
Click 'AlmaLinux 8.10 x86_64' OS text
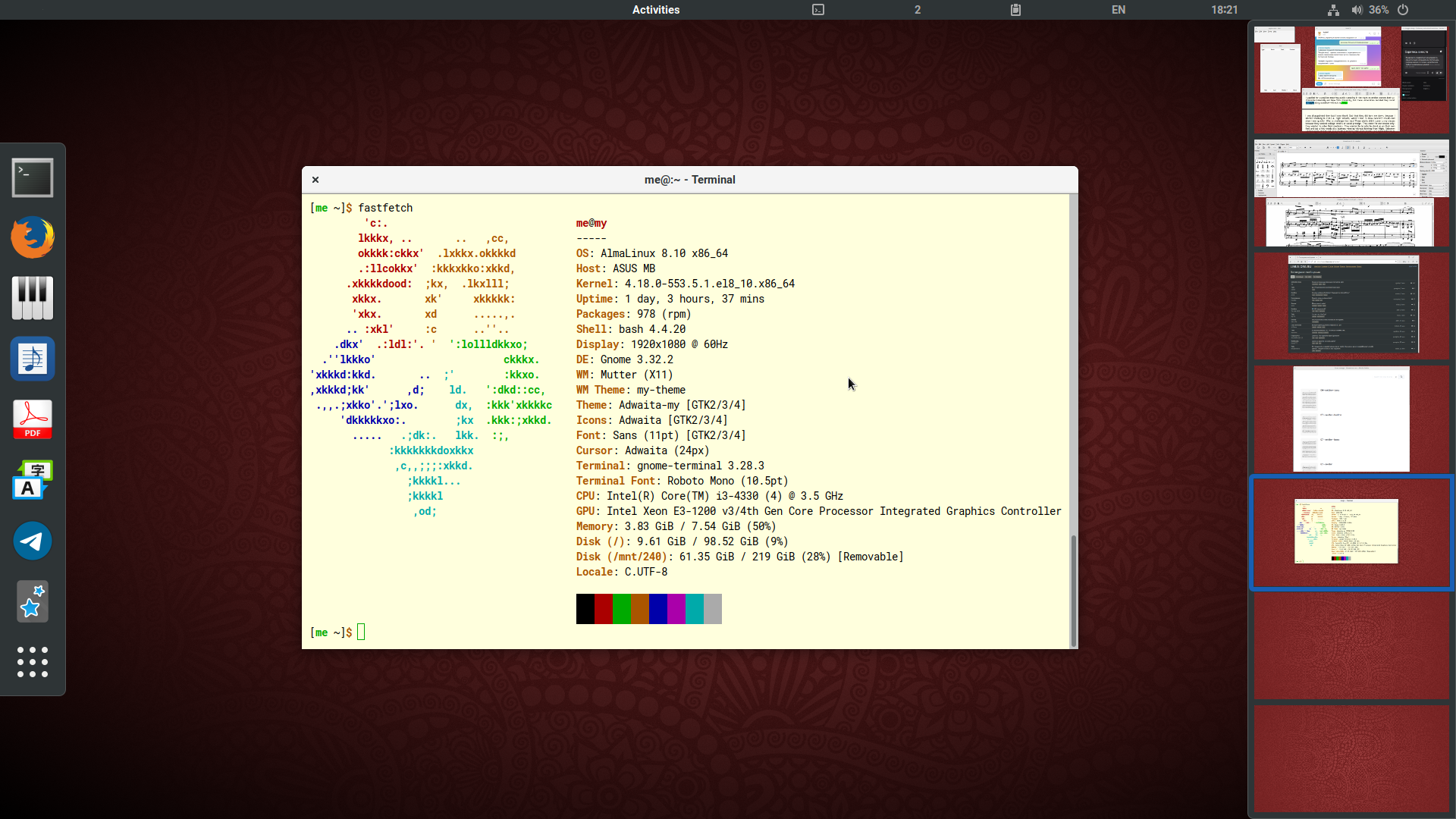click(x=664, y=253)
